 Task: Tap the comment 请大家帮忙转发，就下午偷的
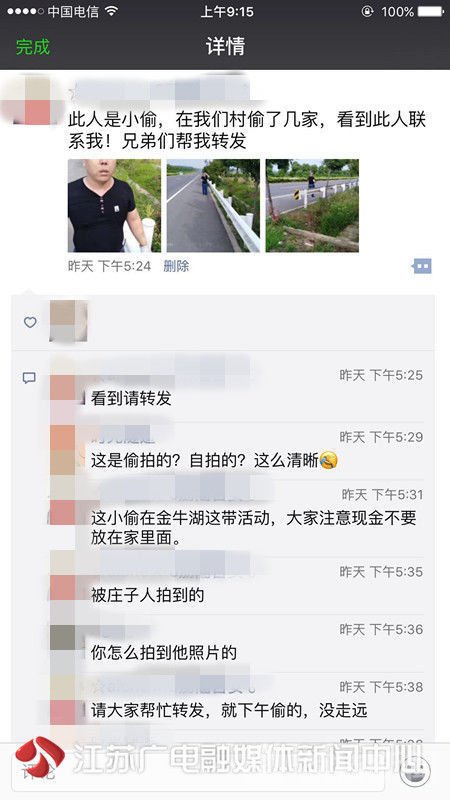[x=229, y=711]
